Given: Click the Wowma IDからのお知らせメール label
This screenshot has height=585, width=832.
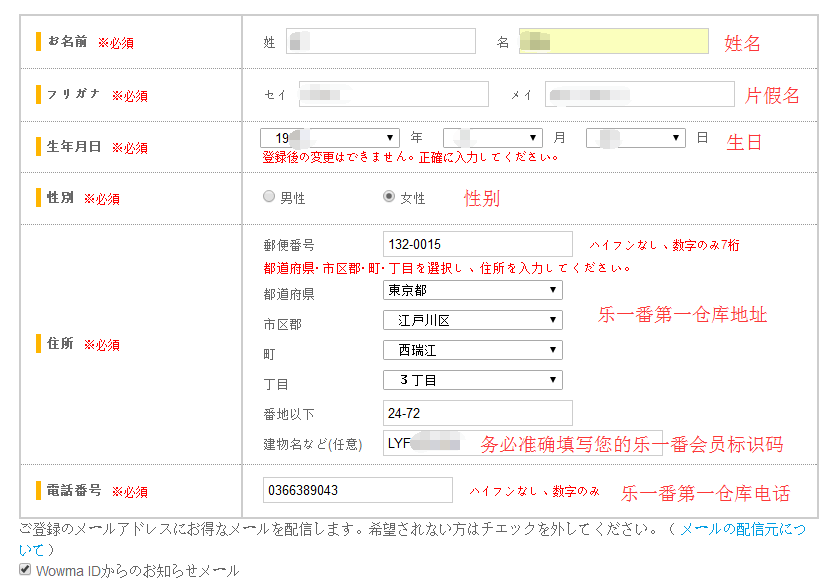Looking at the screenshot, I should (138, 571).
